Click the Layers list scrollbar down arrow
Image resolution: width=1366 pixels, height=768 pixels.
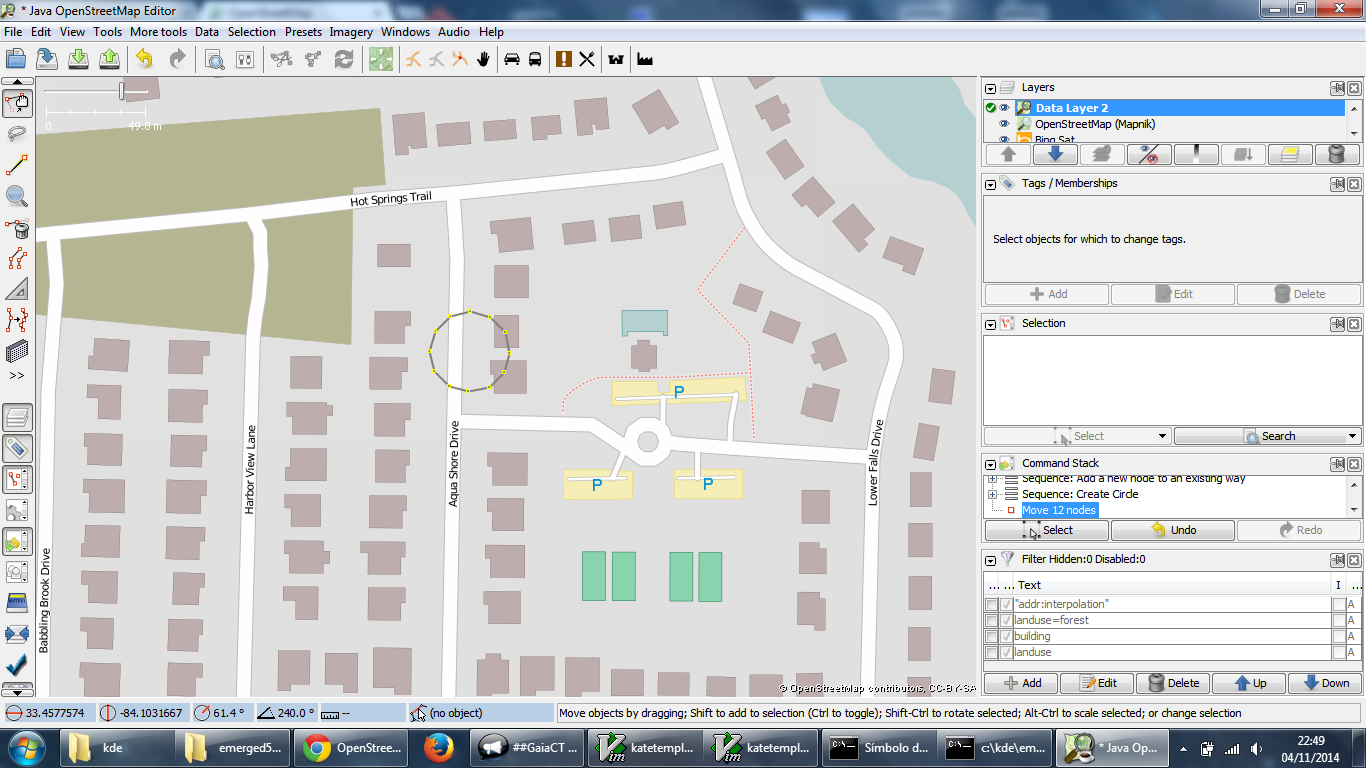click(x=1353, y=135)
